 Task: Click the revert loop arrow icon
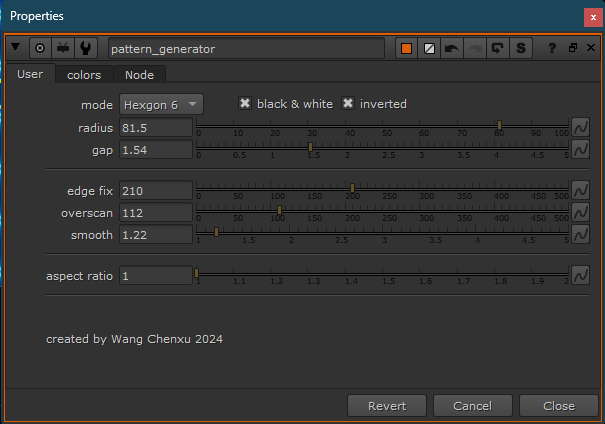497,48
